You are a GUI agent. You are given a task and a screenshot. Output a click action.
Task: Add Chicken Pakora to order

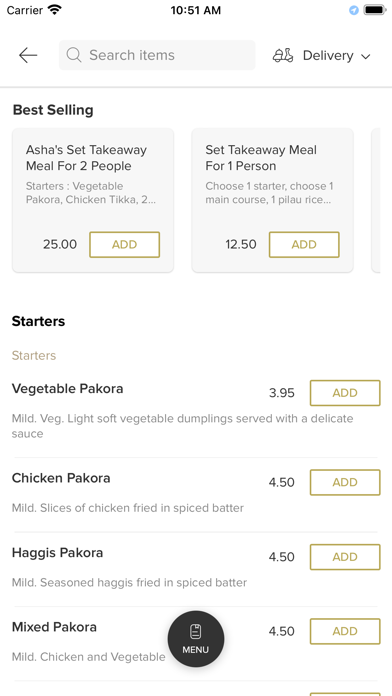(345, 482)
